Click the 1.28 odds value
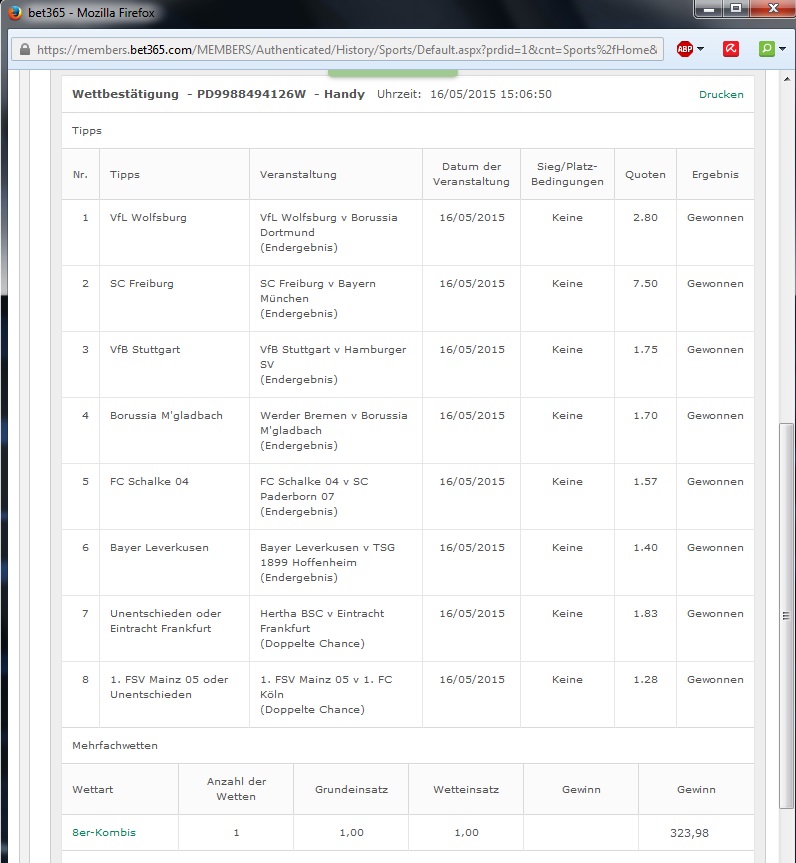Image resolution: width=796 pixels, height=863 pixels. 645,680
